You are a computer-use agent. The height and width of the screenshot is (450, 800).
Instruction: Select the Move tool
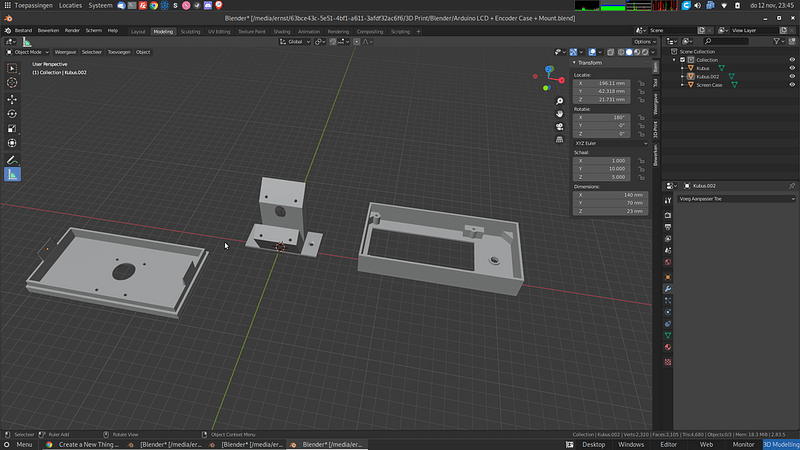click(x=12, y=99)
